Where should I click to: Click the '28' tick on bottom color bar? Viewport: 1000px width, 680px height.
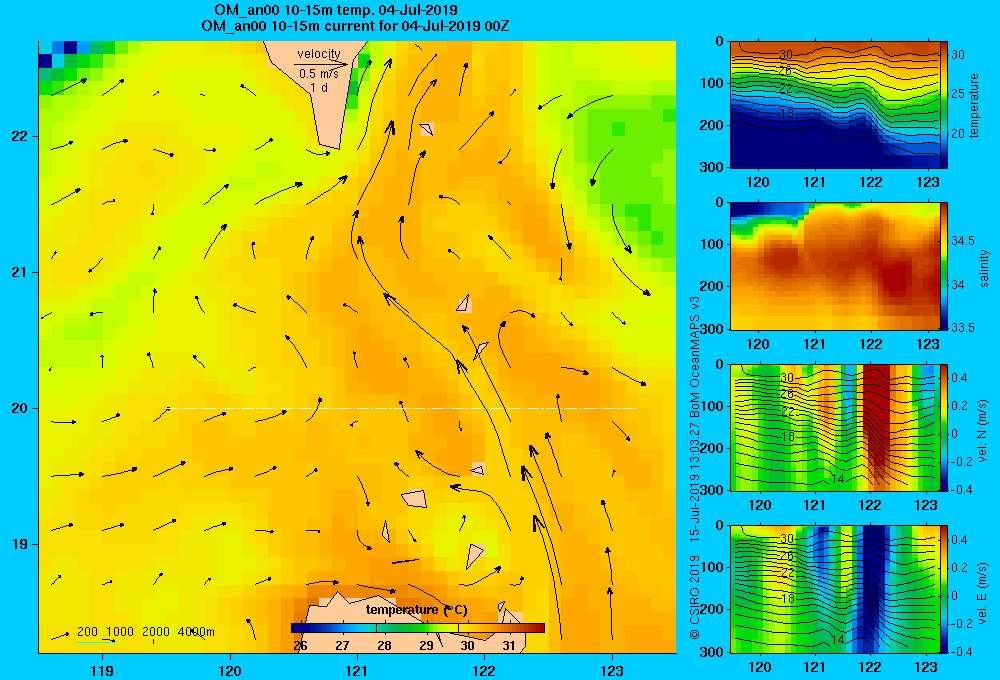[384, 646]
